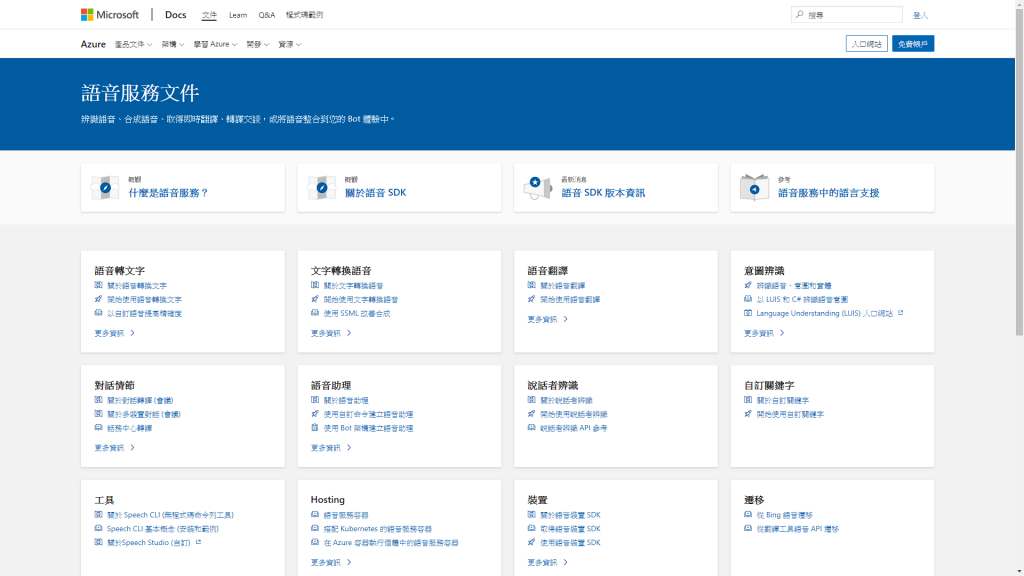Click book icon beside 關於語音助理
The image size is (1024, 576).
coord(315,400)
